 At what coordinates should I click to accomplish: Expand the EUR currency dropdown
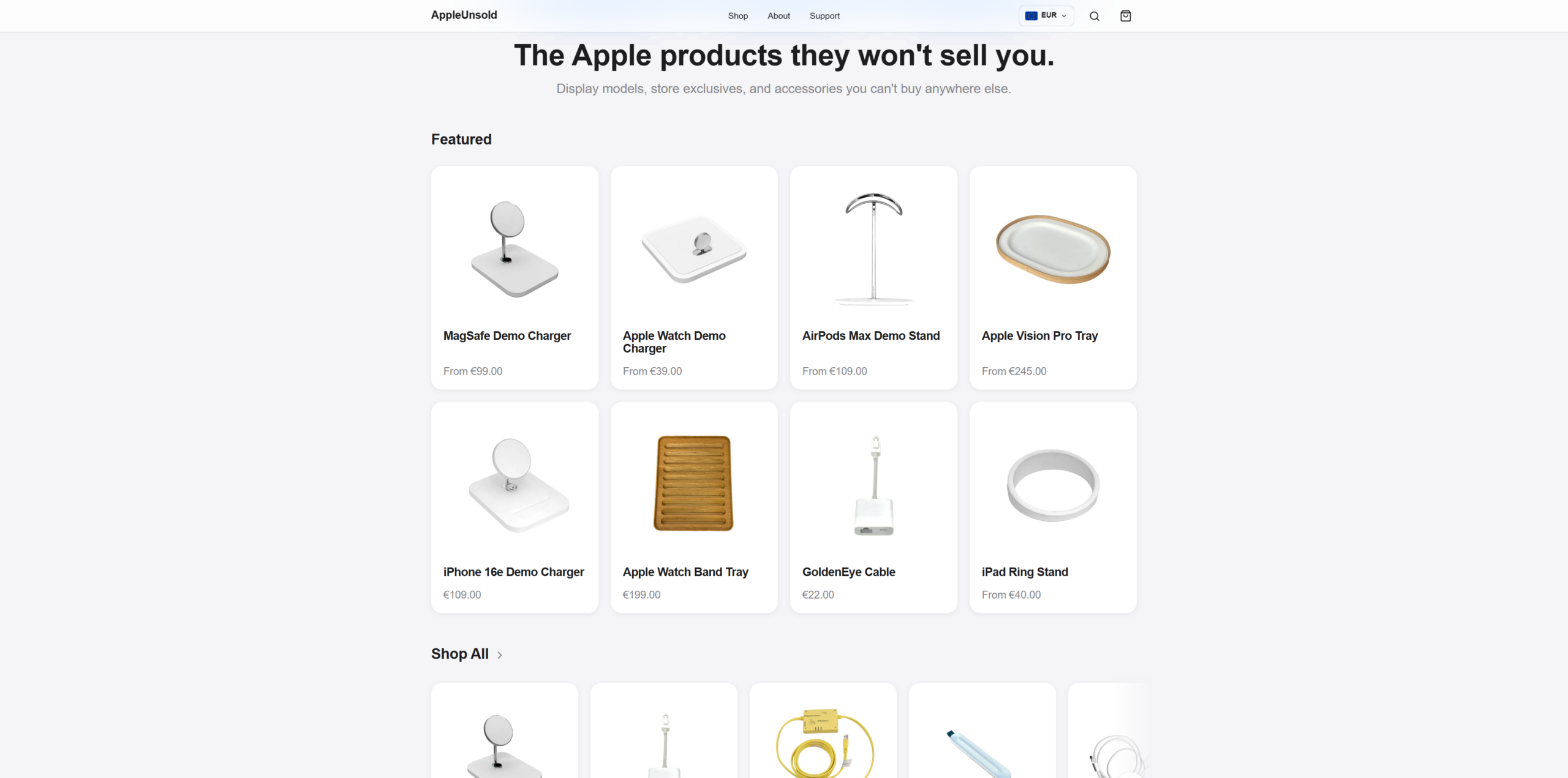[1046, 16]
